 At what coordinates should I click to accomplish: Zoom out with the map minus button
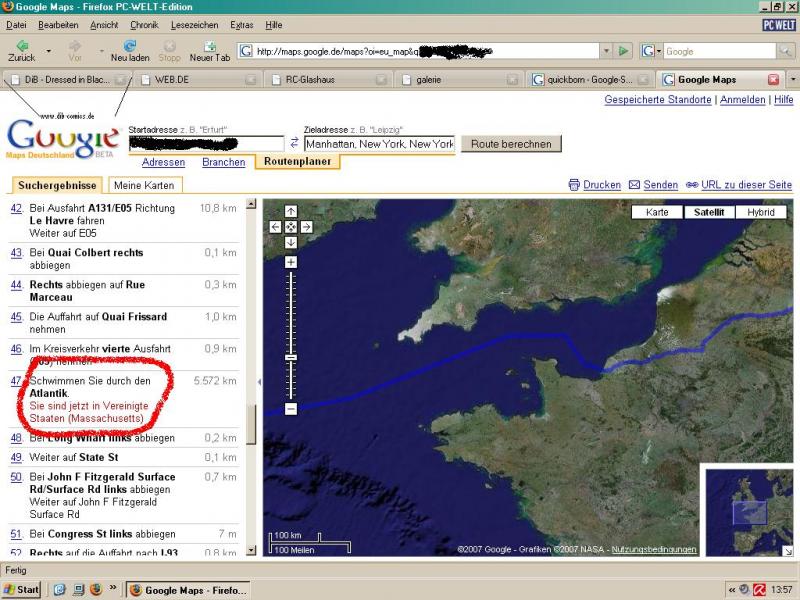[x=291, y=409]
